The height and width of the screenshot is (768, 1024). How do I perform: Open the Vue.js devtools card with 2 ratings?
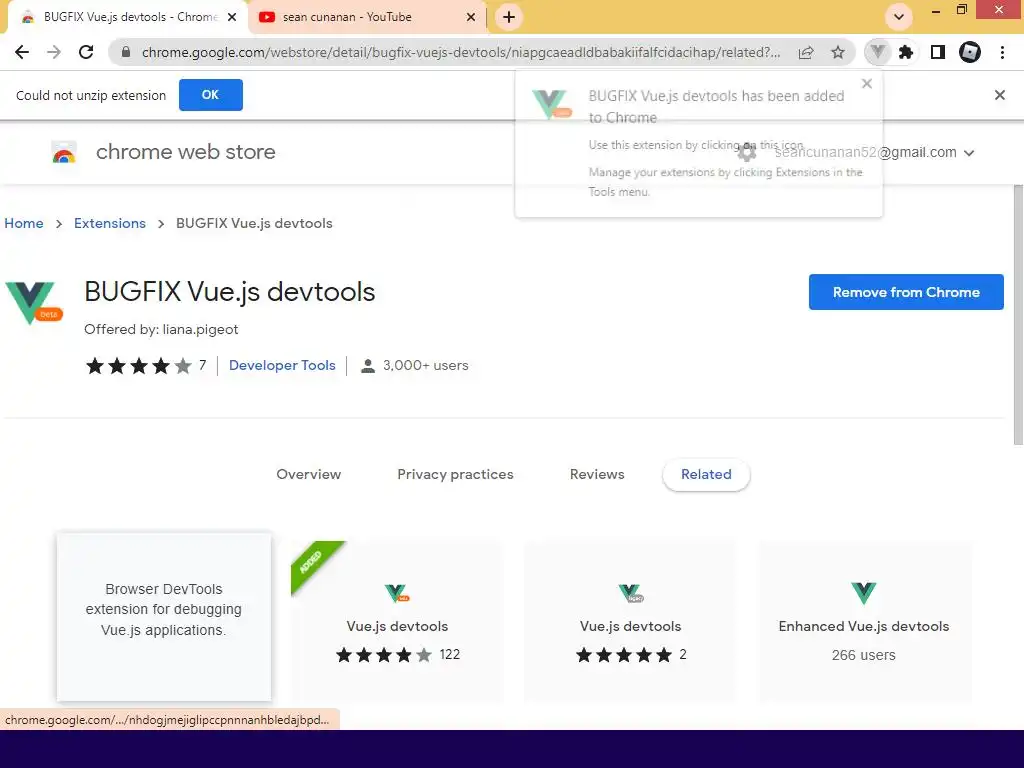630,620
